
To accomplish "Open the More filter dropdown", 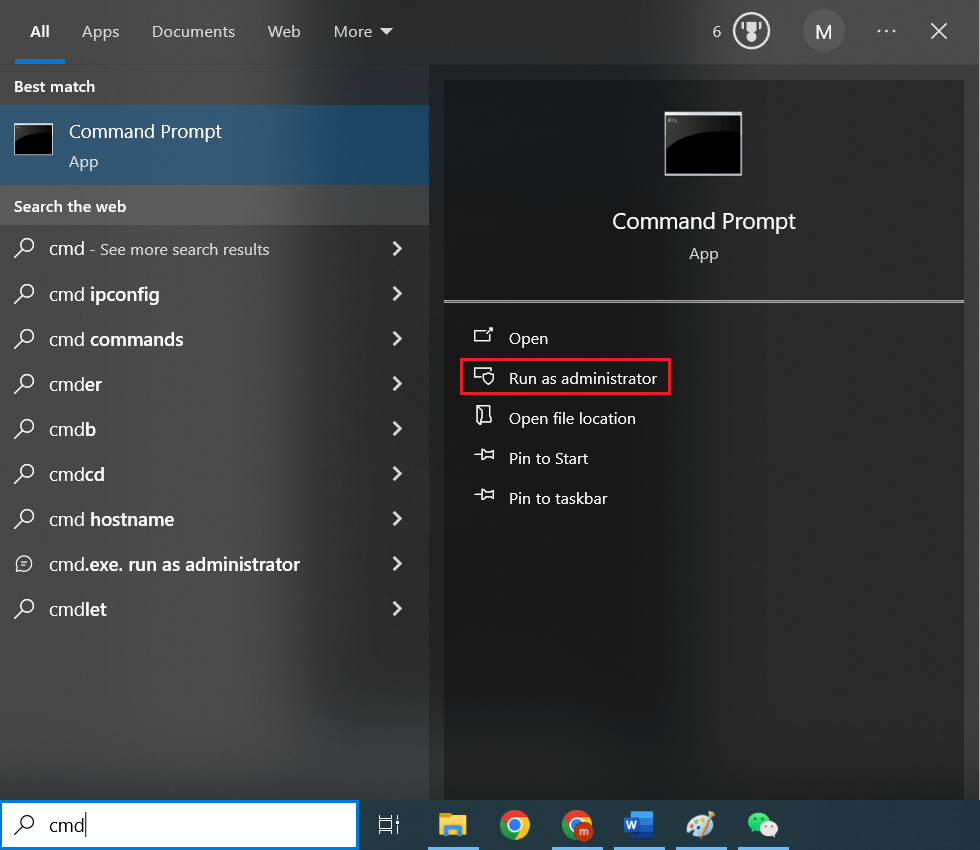I will tap(362, 31).
